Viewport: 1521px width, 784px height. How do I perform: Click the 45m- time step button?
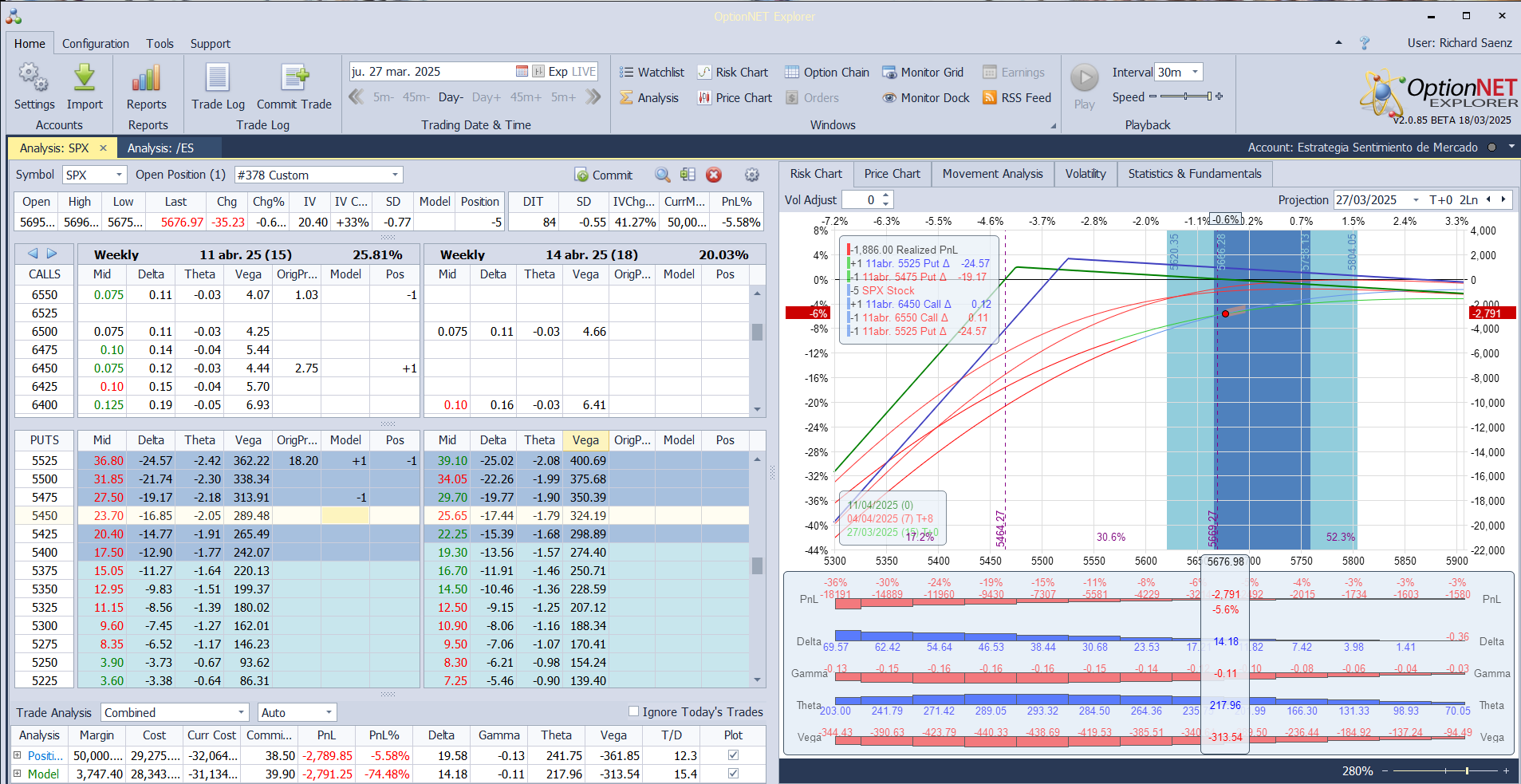[416, 97]
